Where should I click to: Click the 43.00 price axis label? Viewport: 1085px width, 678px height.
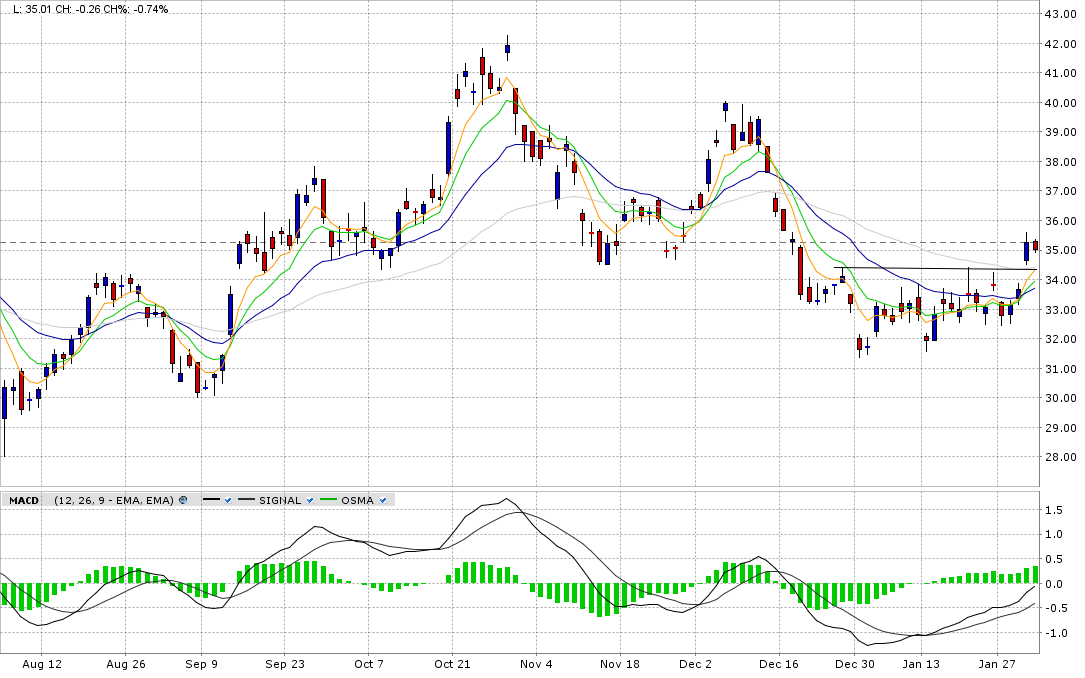pyautogui.click(x=1060, y=14)
